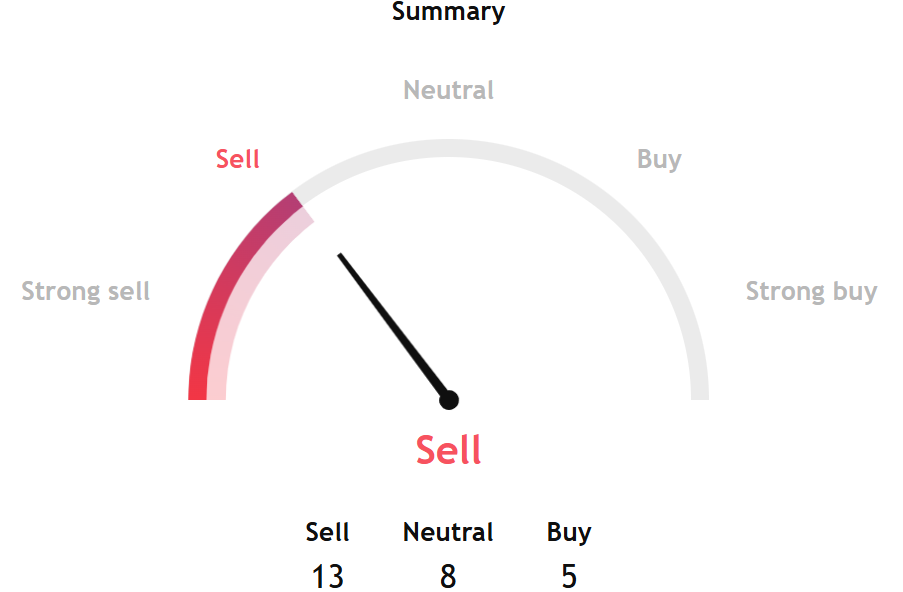Click the Neutral count heading above 8

pyautogui.click(x=448, y=532)
